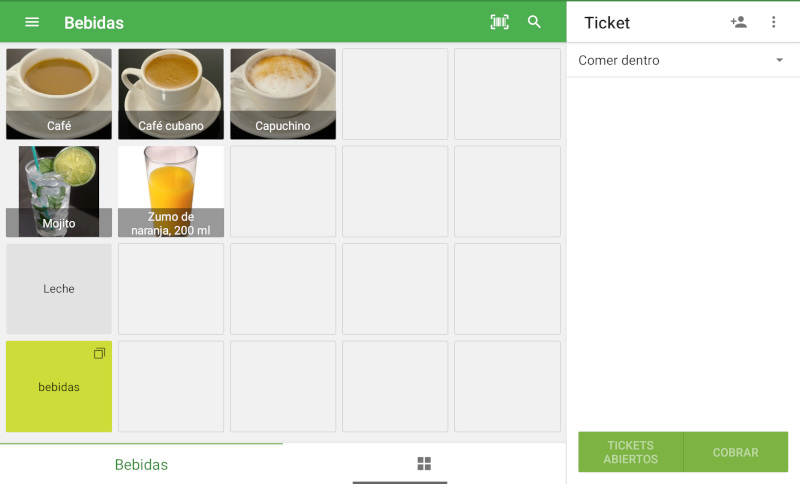The image size is (800, 484).
Task: Select the gray Leche item tile
Action: click(59, 289)
